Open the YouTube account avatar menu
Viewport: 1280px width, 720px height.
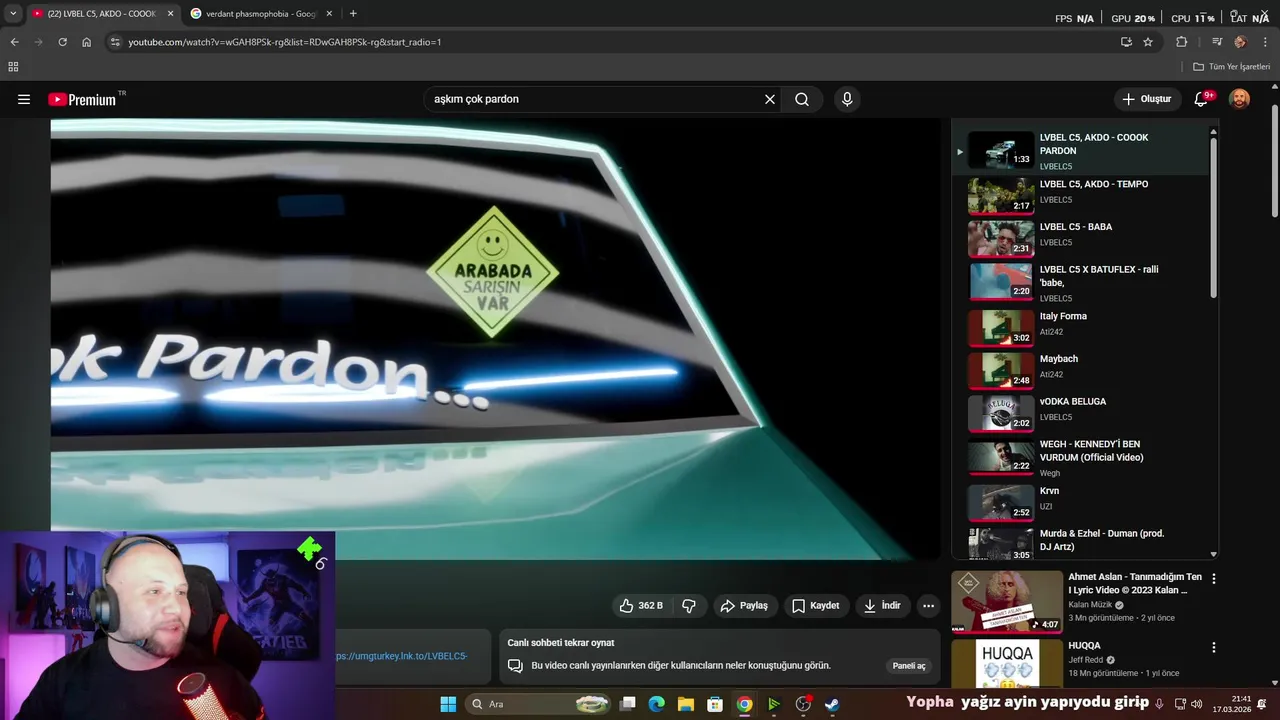click(1239, 99)
